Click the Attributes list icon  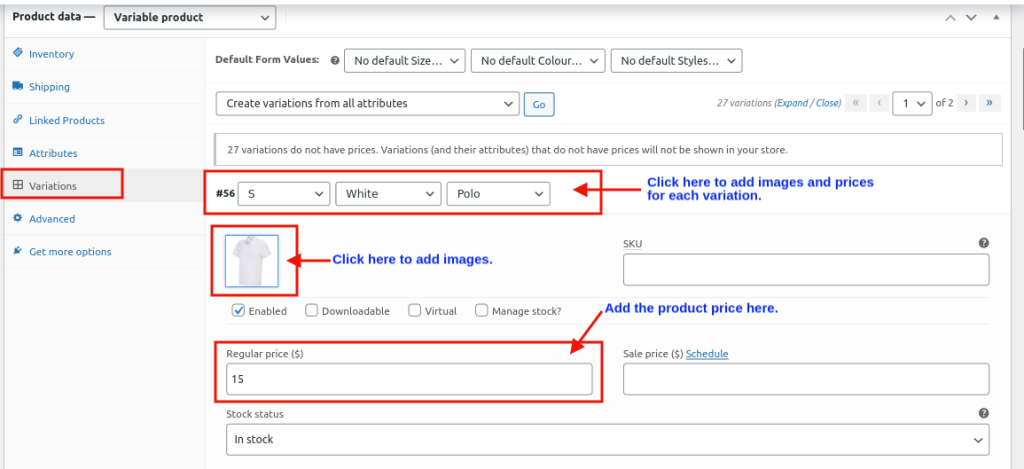click(18, 153)
